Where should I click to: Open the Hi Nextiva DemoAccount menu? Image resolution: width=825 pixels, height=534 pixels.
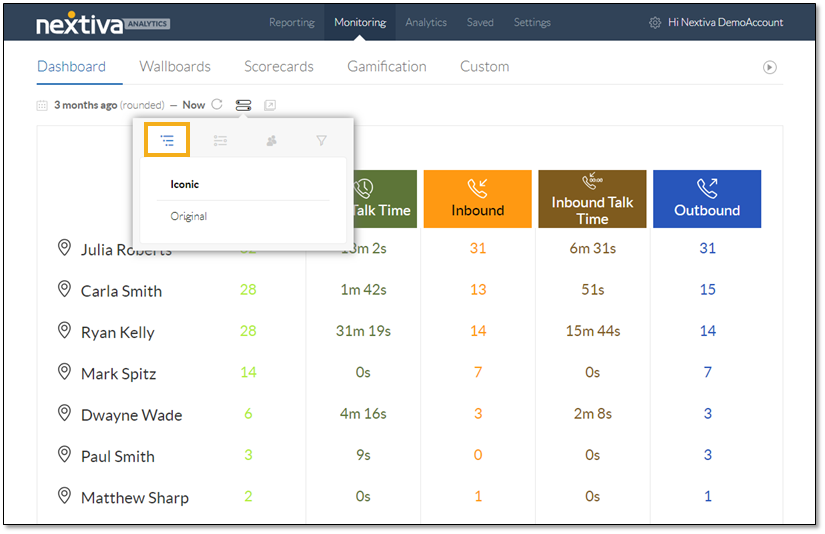726,23
